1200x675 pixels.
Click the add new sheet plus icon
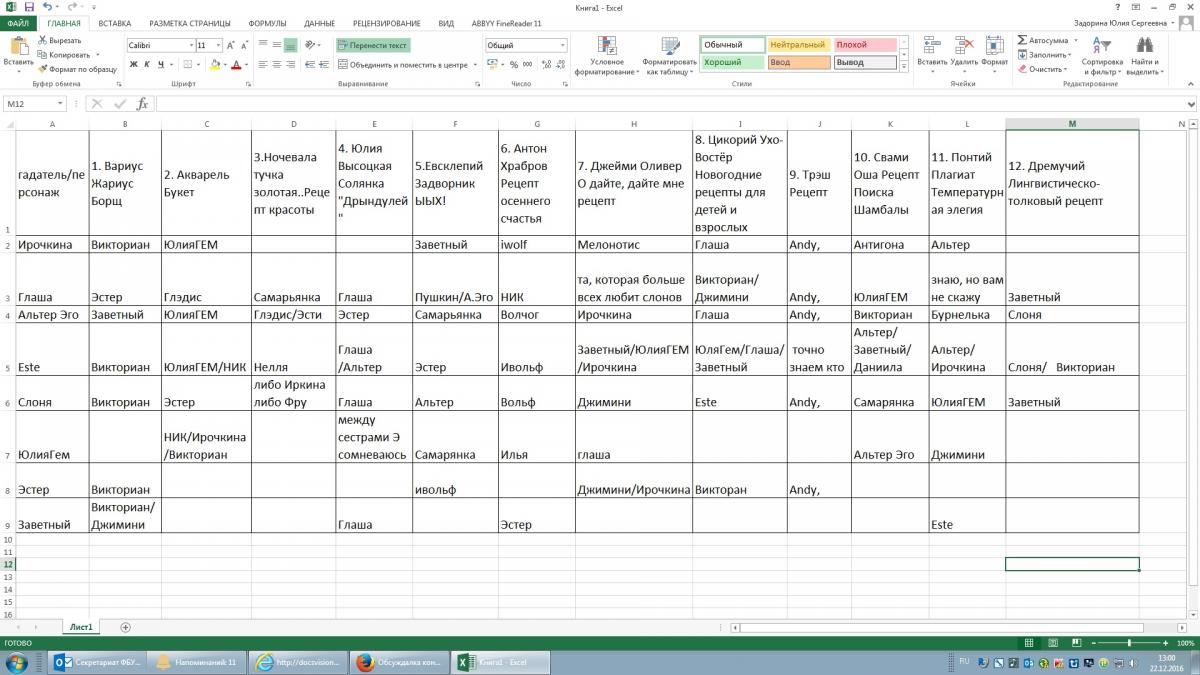pos(125,627)
